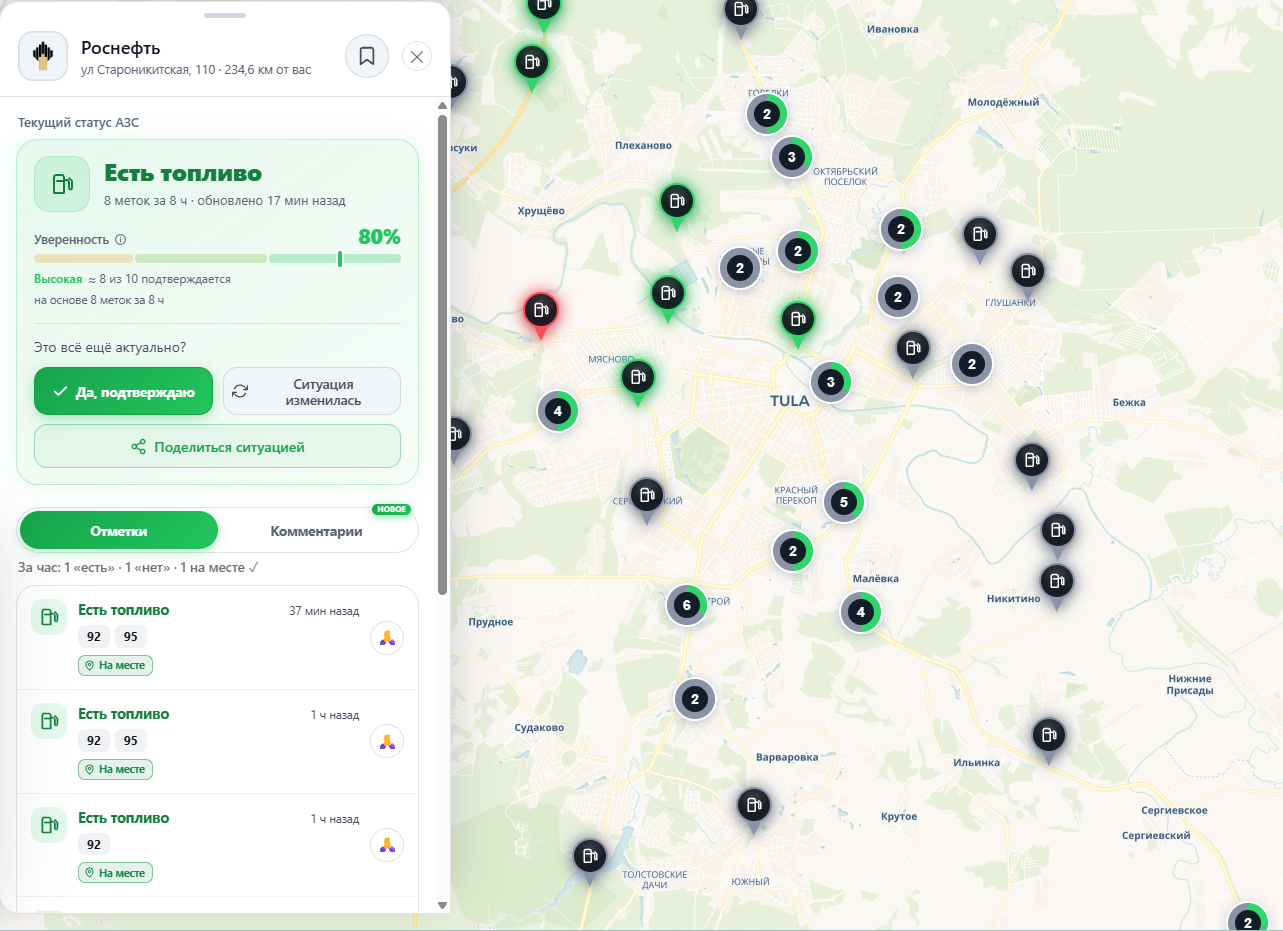1283x931 pixels.
Task: Open the cluster of 4 stations below Малёвка
Action: [860, 612]
